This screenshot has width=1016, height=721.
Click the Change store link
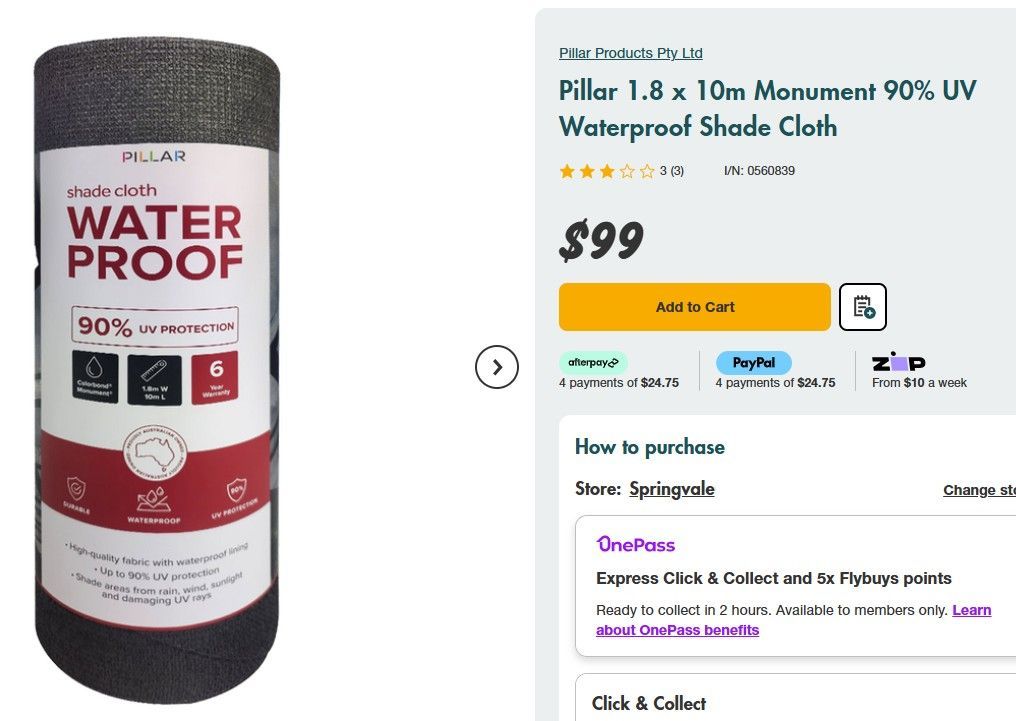[979, 490]
